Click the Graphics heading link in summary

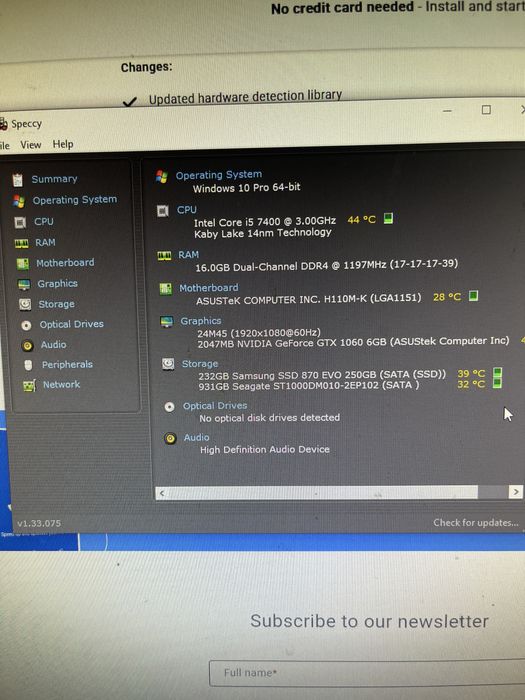click(x=200, y=321)
